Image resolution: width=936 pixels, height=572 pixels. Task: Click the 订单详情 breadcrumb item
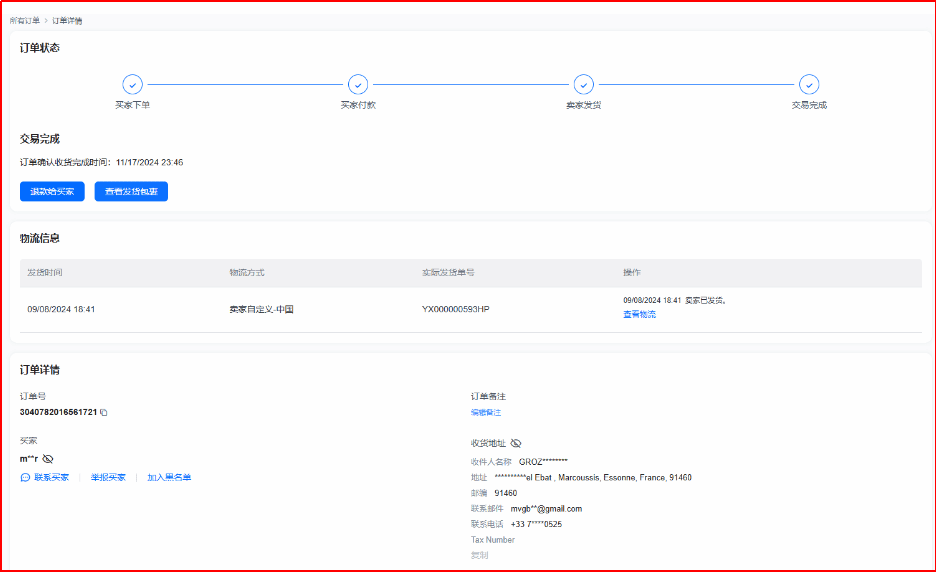click(x=66, y=20)
